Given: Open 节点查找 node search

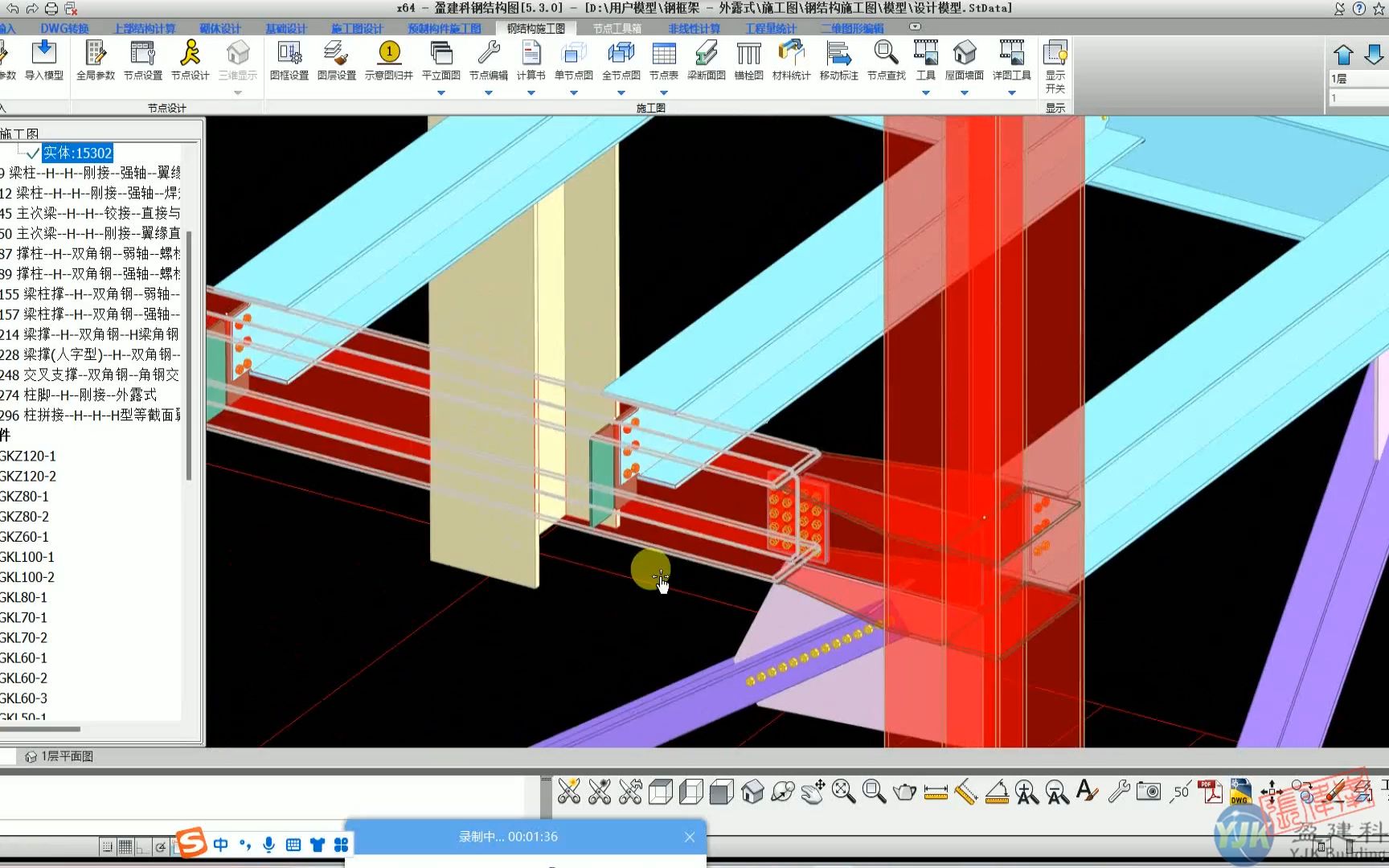Looking at the screenshot, I should (x=887, y=60).
